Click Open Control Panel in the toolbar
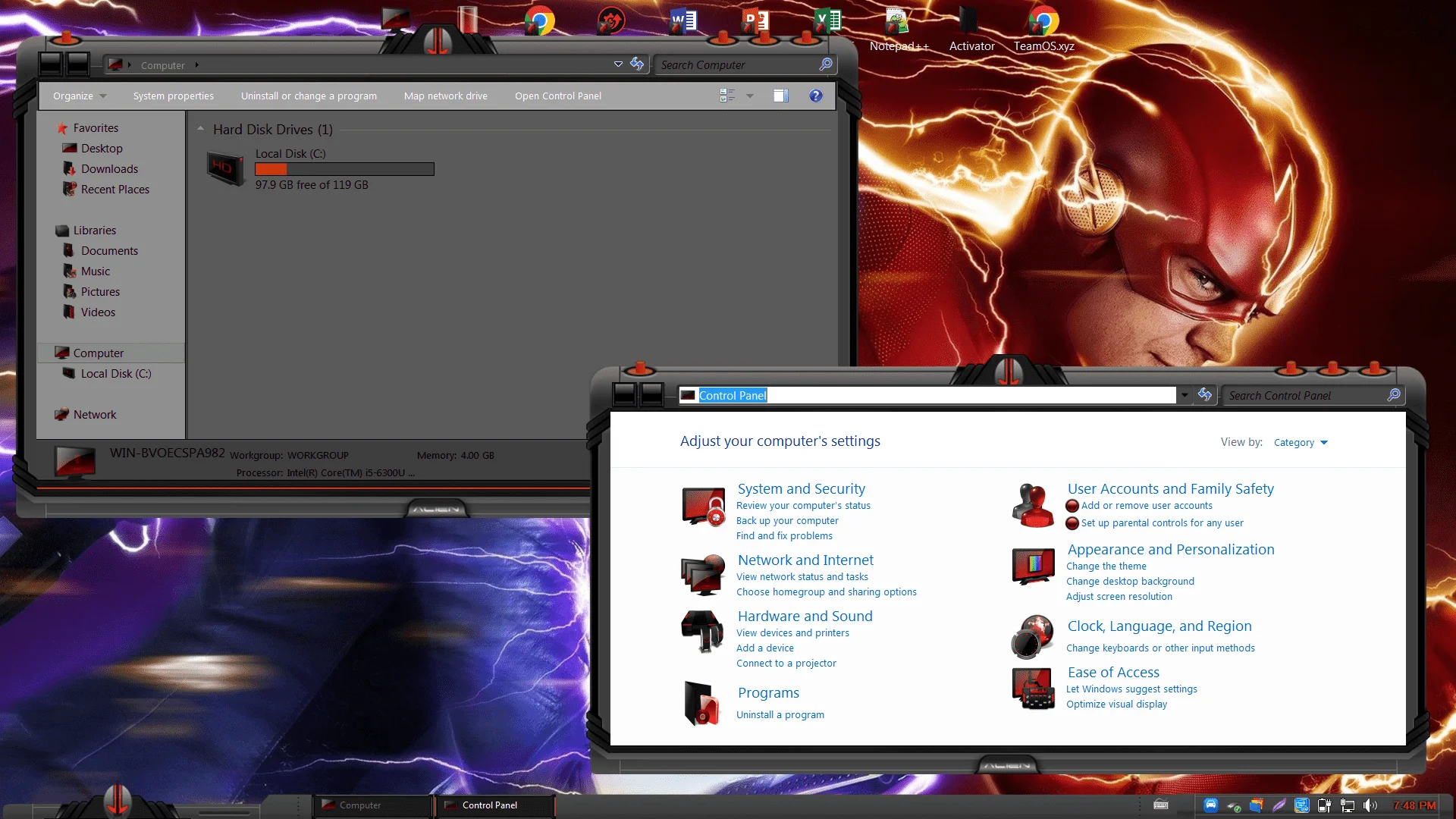This screenshot has width=1456, height=819. pos(558,96)
